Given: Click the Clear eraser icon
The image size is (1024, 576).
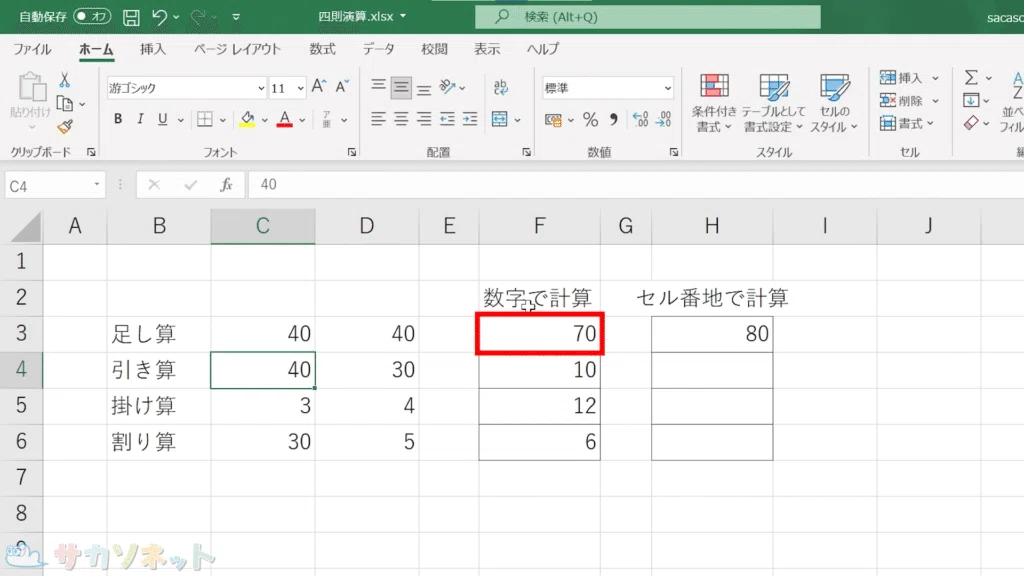Looking at the screenshot, I should point(971,123).
